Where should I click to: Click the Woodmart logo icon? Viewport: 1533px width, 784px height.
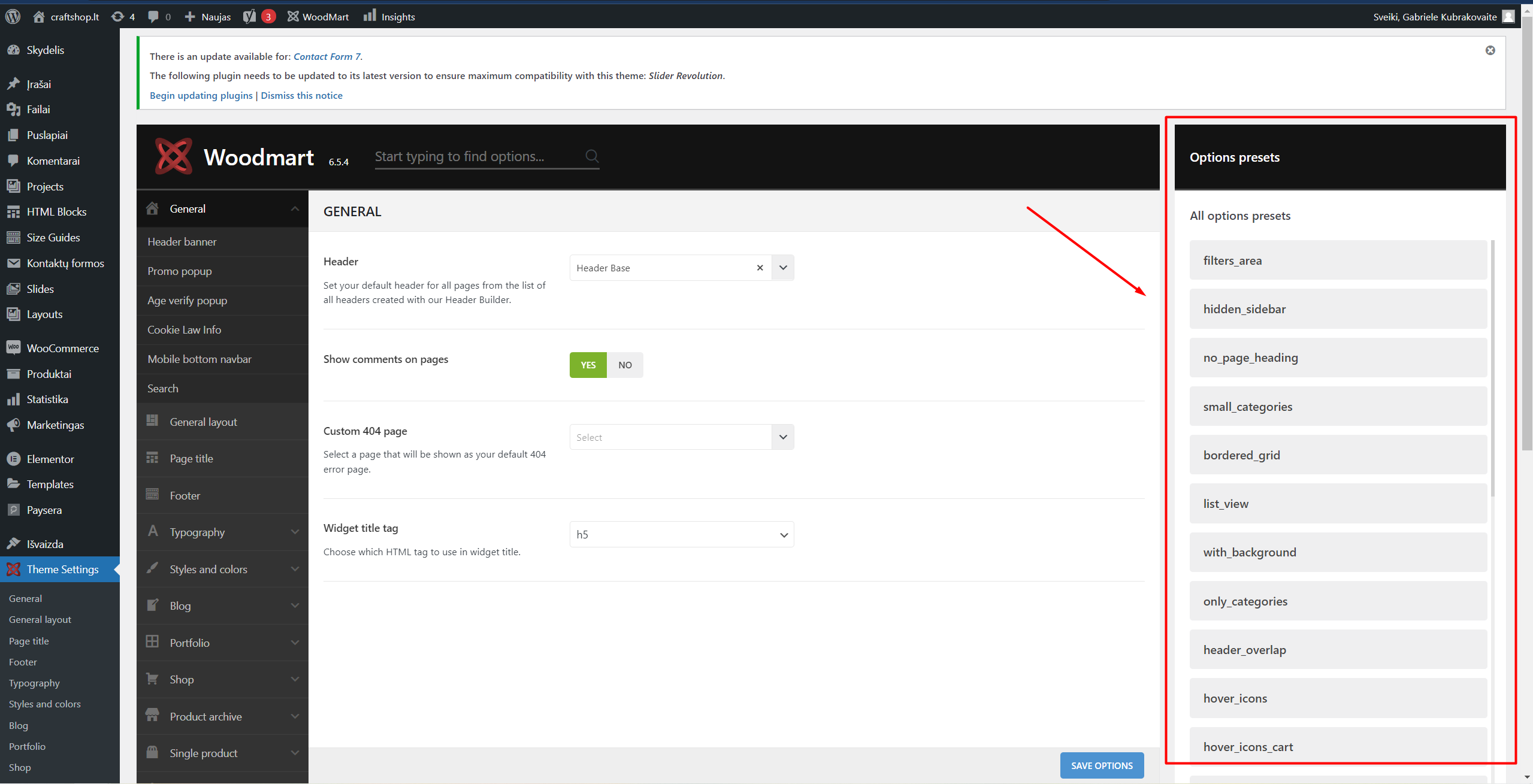[174, 156]
